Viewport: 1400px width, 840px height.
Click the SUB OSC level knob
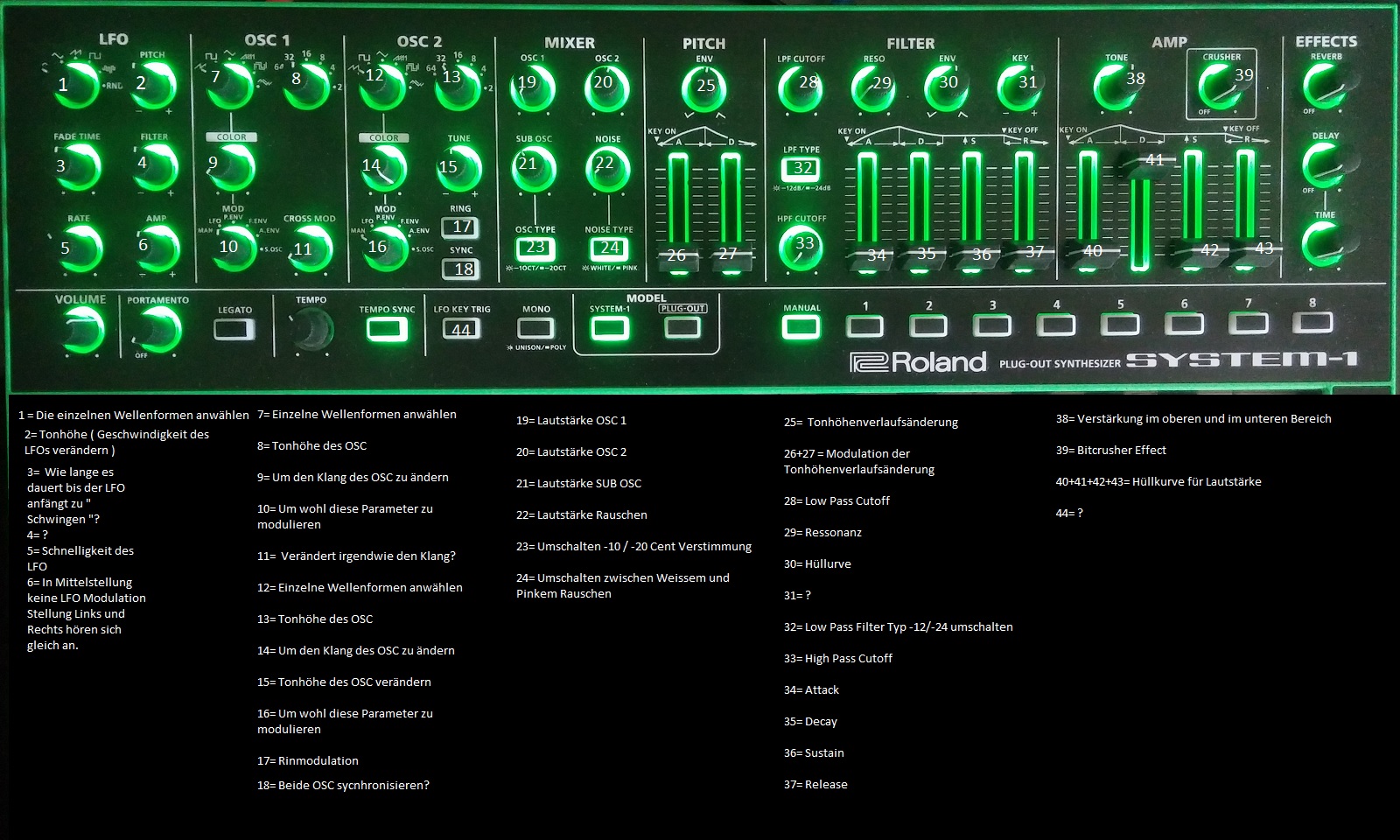pyautogui.click(x=533, y=168)
